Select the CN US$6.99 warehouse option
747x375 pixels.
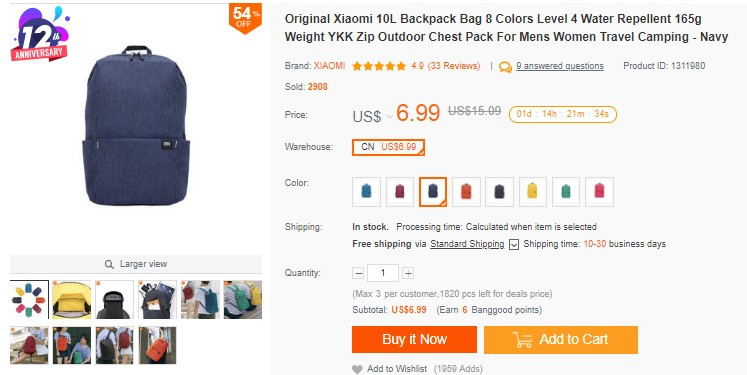tap(388, 147)
